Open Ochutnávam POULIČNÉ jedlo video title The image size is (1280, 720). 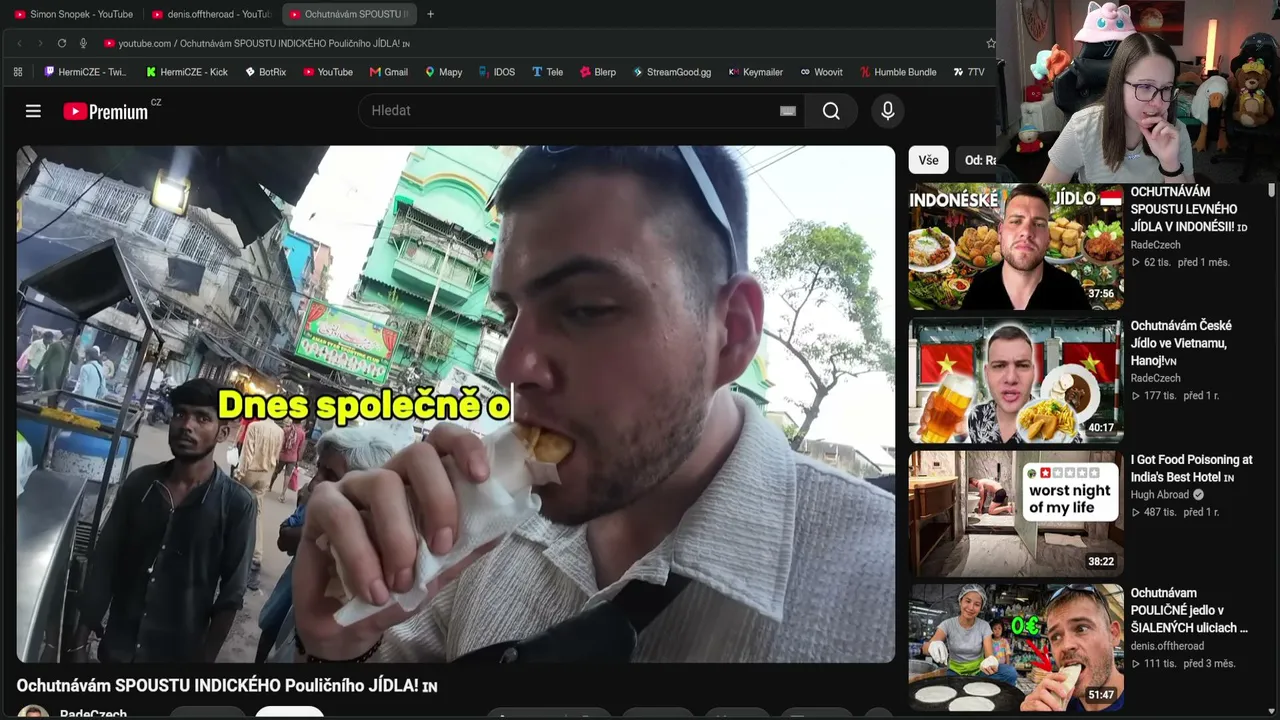(1189, 610)
